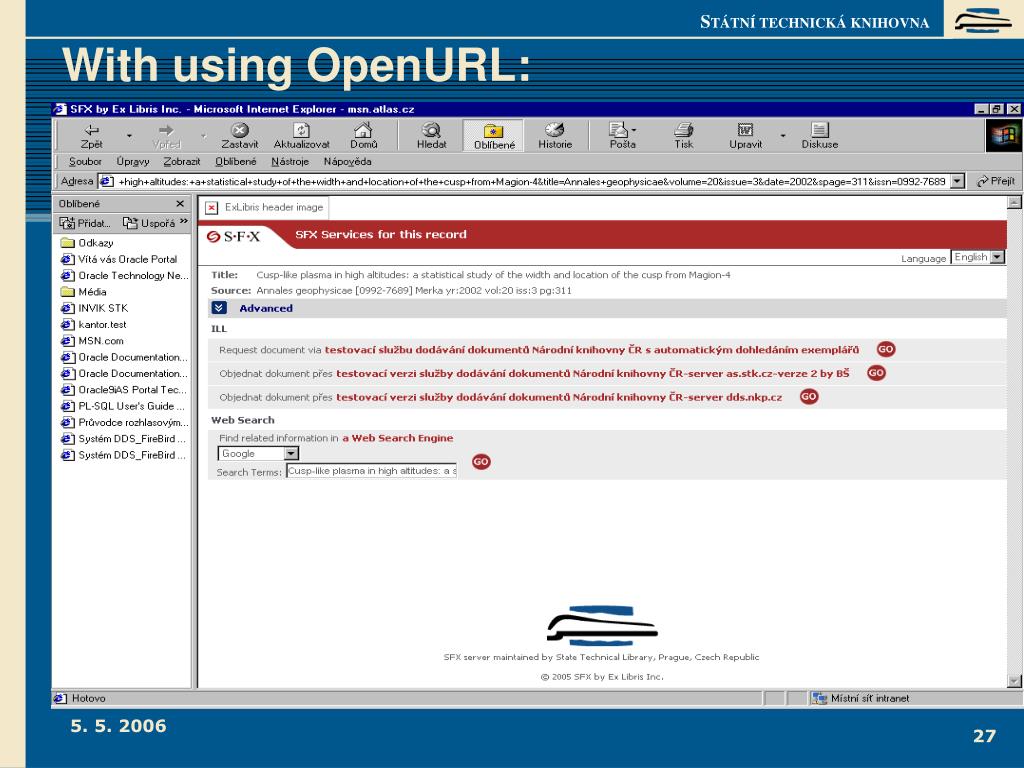The image size is (1024, 768).
Task: Click scroll down arrow on page scrollbar
Action: 1014,681
